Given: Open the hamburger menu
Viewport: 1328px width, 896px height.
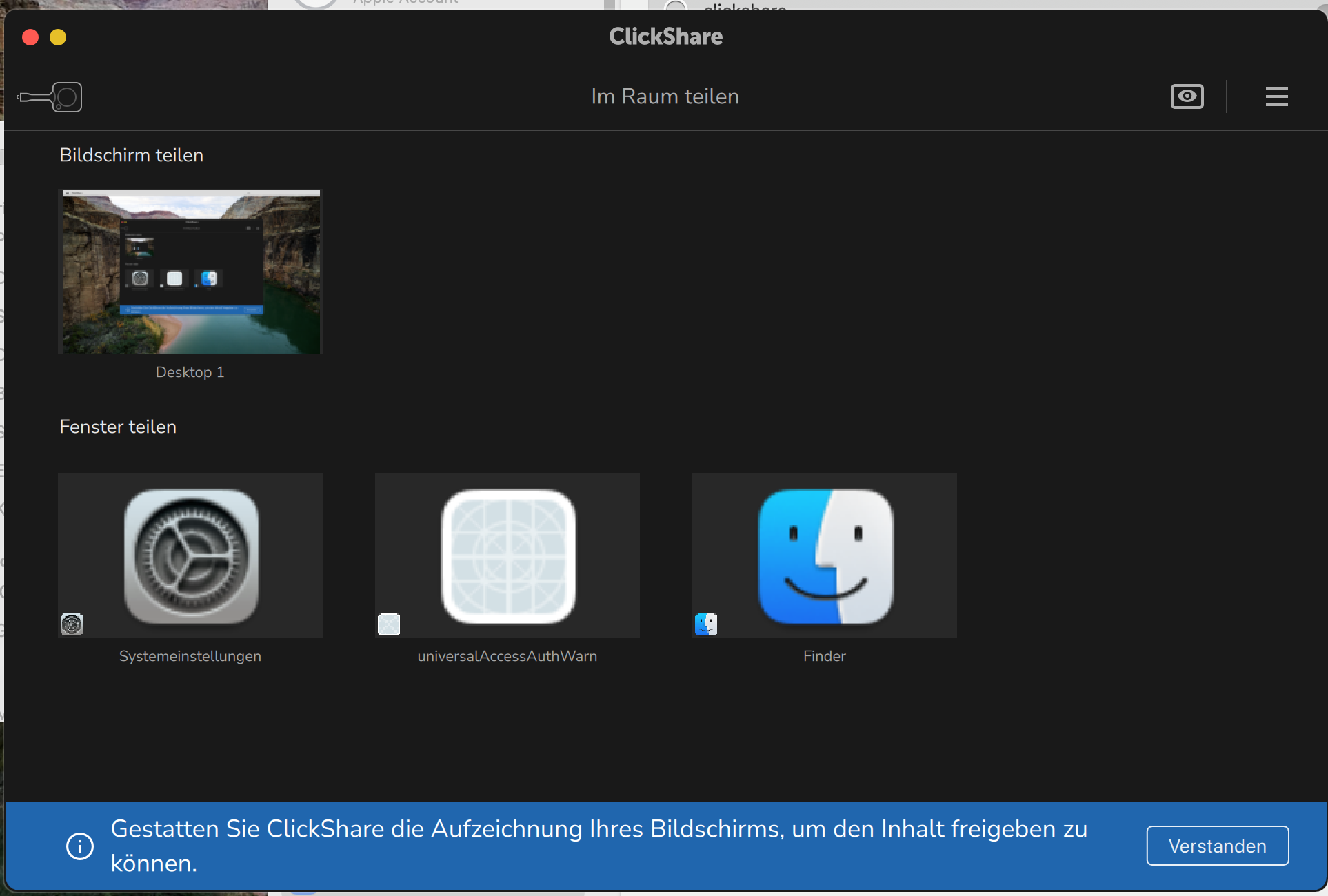Looking at the screenshot, I should point(1276,96).
